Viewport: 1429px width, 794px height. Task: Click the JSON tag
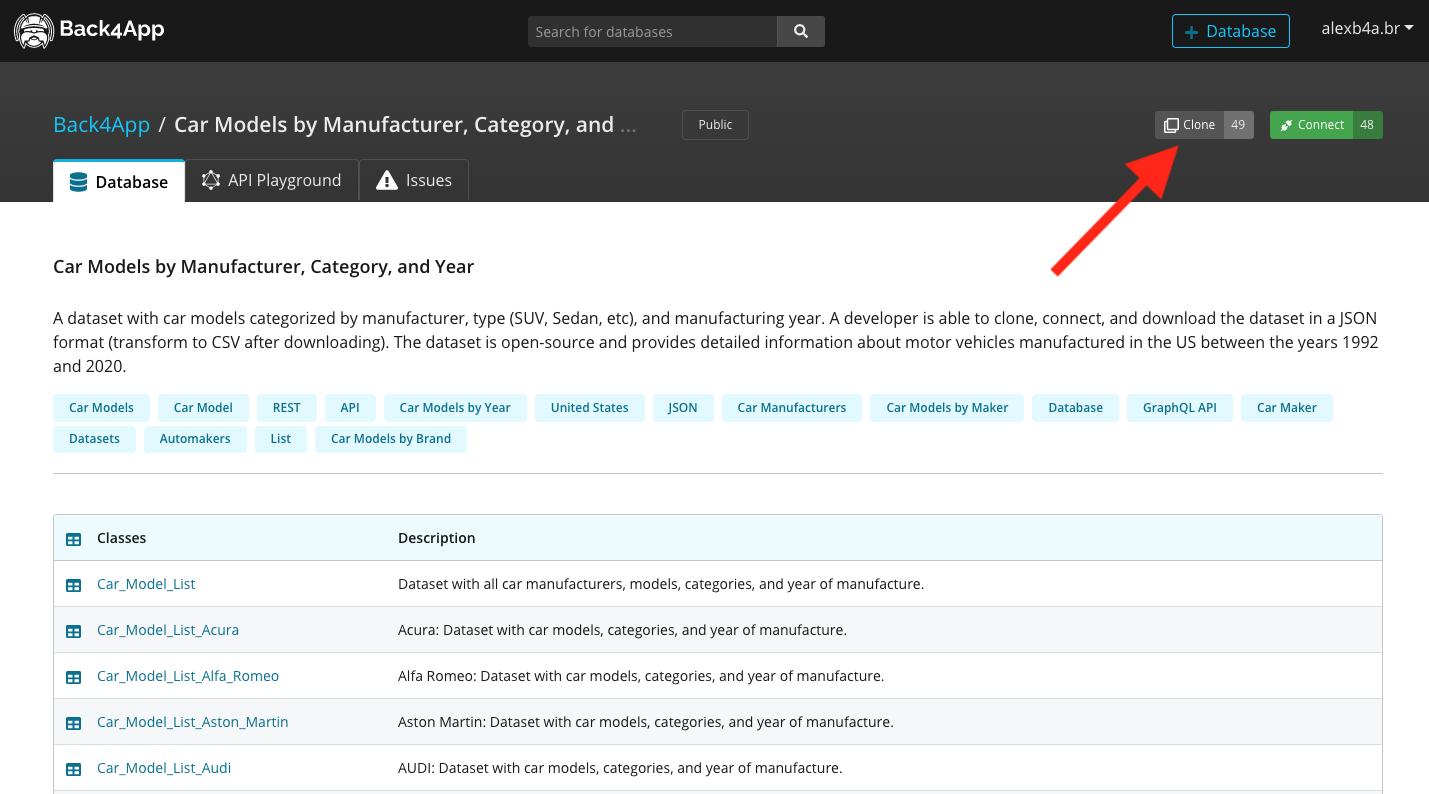[683, 408]
